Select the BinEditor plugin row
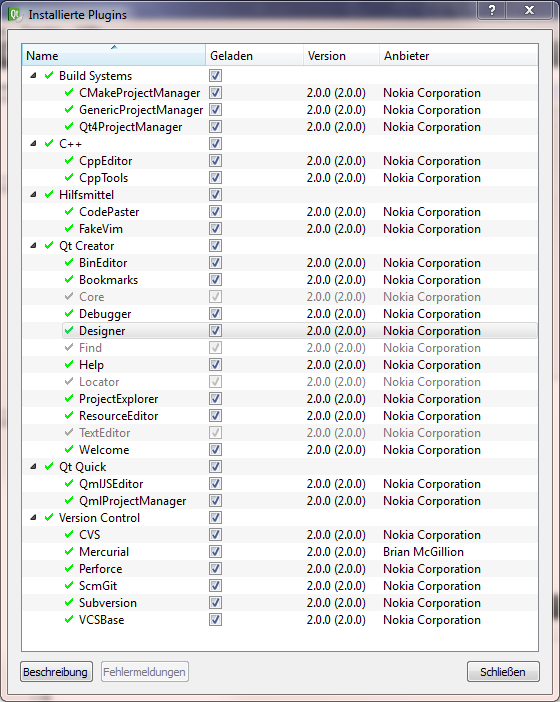560x702 pixels. 280,263
